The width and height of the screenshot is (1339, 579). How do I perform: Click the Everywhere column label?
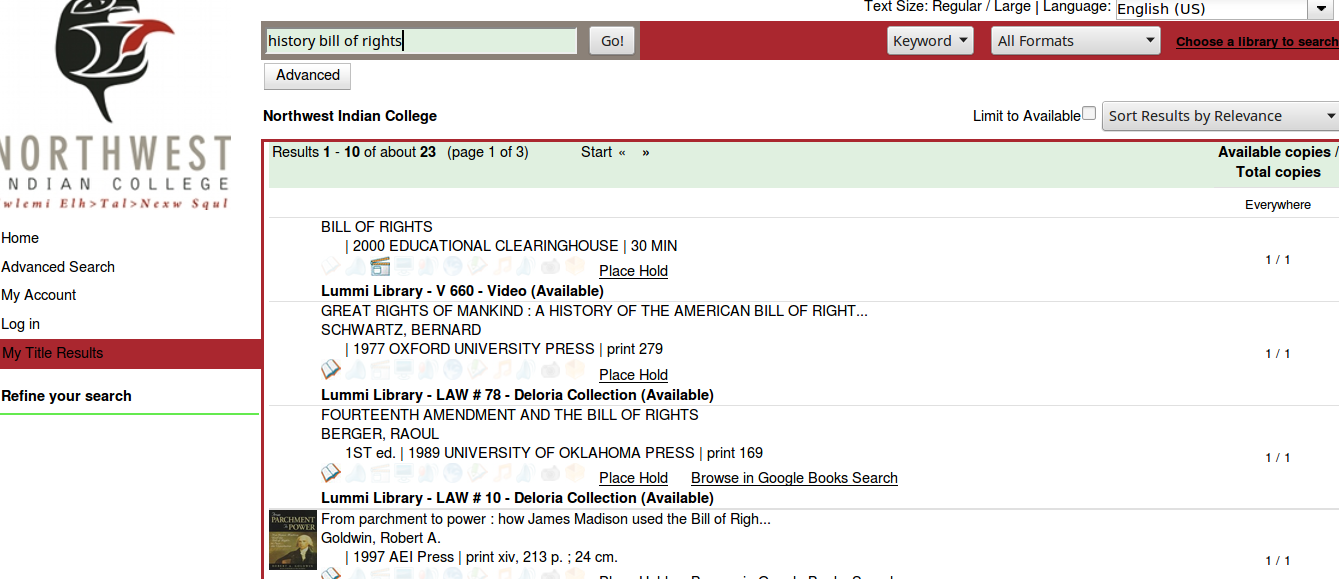coord(1278,205)
